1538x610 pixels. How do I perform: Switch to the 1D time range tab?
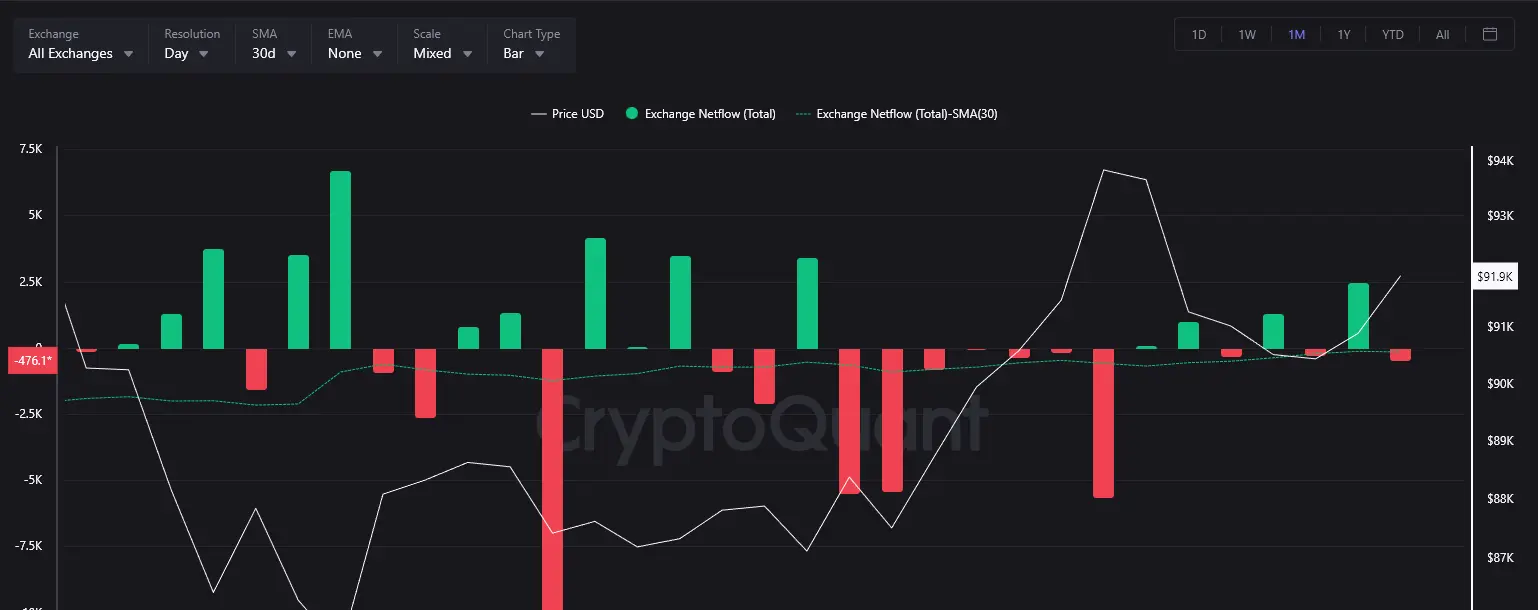[1197, 33]
